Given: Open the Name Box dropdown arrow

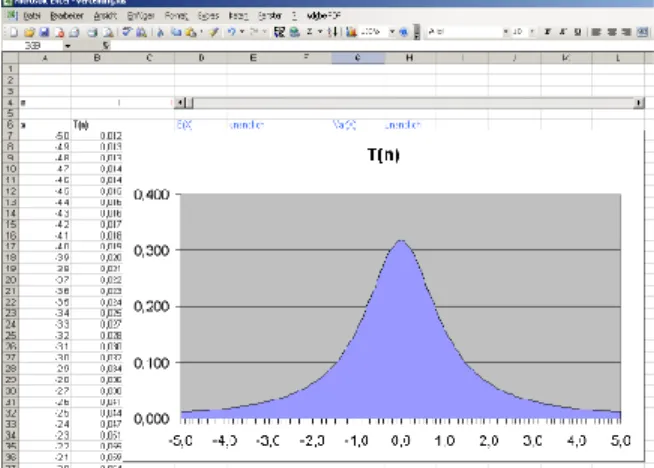Looking at the screenshot, I should point(67,45).
